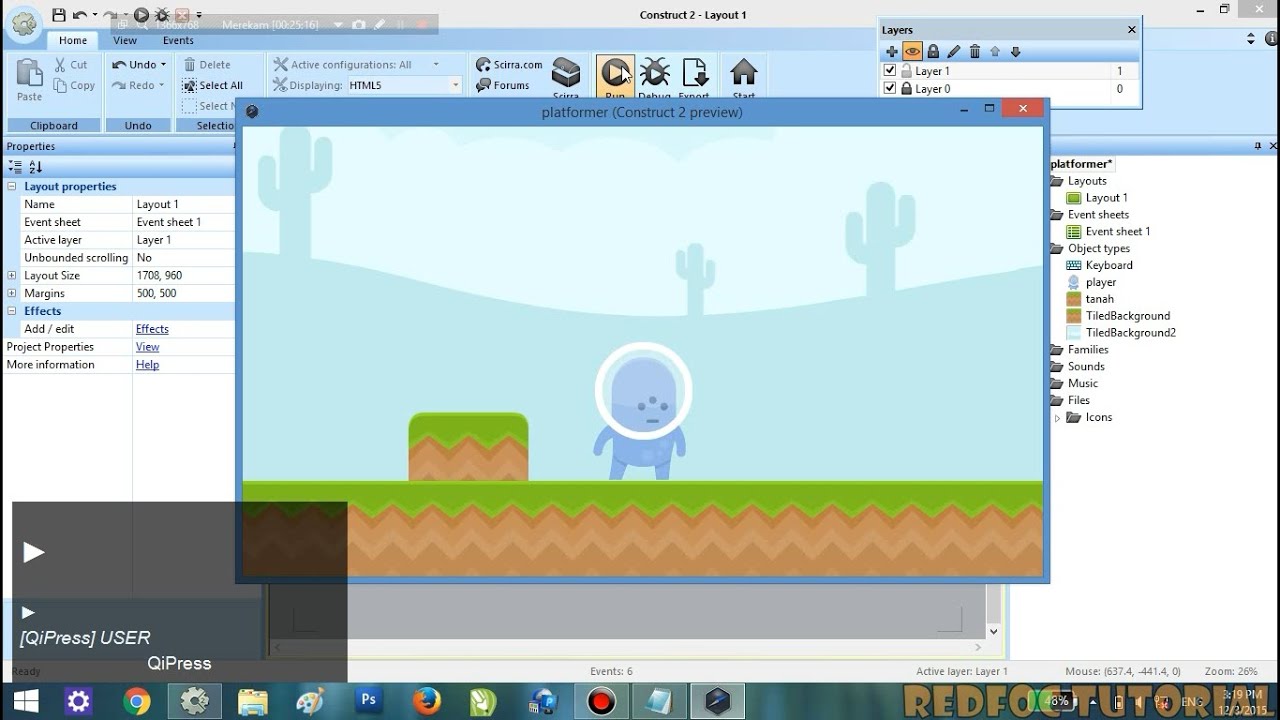The height and width of the screenshot is (720, 1280).
Task: Run the layout with the Run button
Action: [615, 79]
